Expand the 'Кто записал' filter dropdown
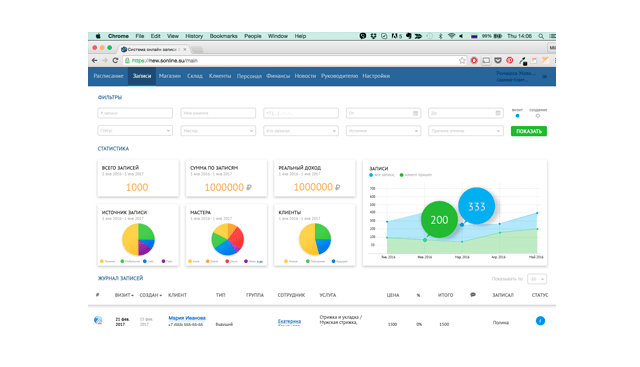The height and width of the screenshot is (367, 640). click(301, 131)
